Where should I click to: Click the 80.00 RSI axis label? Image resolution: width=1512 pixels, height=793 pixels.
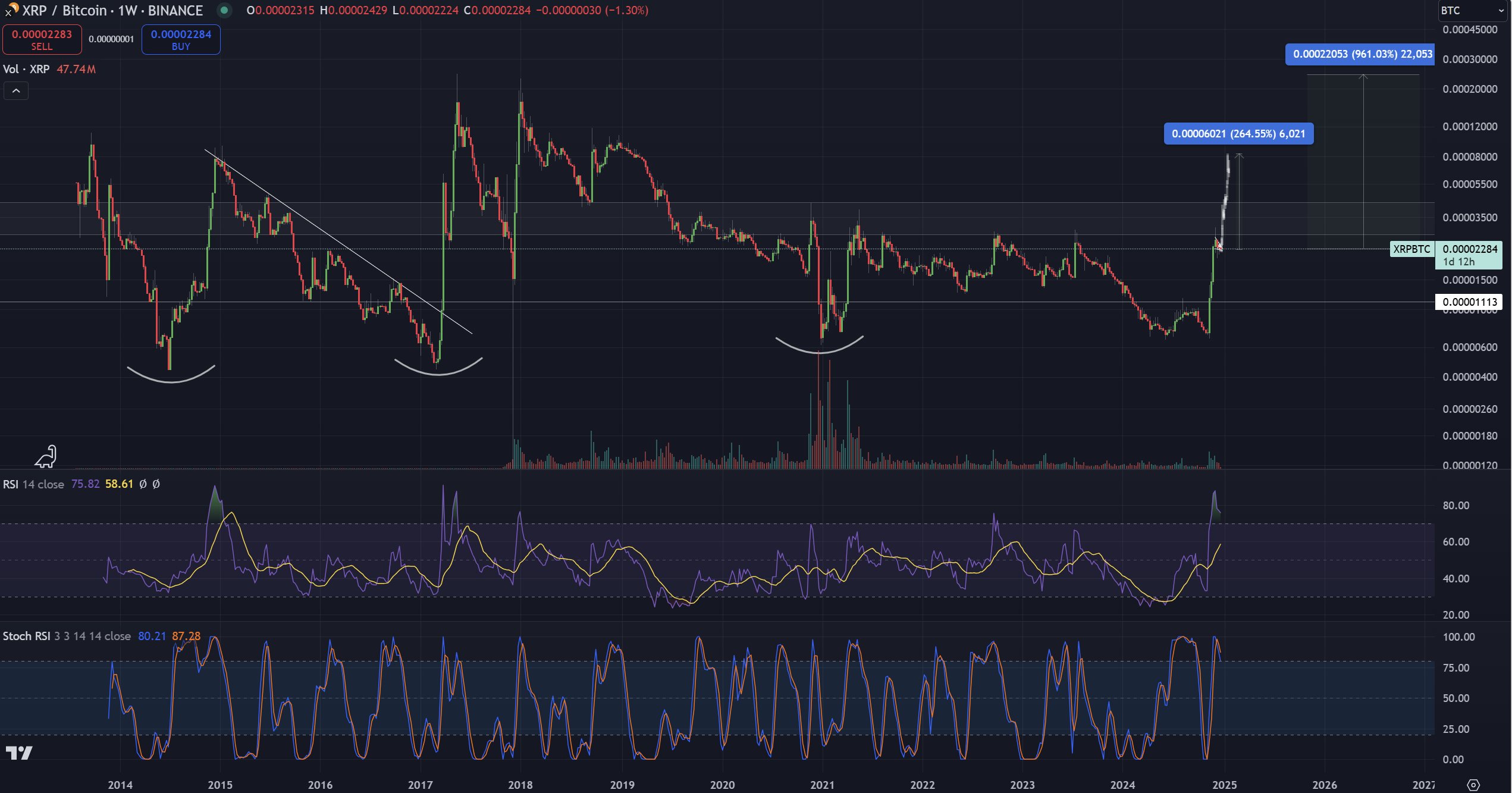[x=1455, y=506]
